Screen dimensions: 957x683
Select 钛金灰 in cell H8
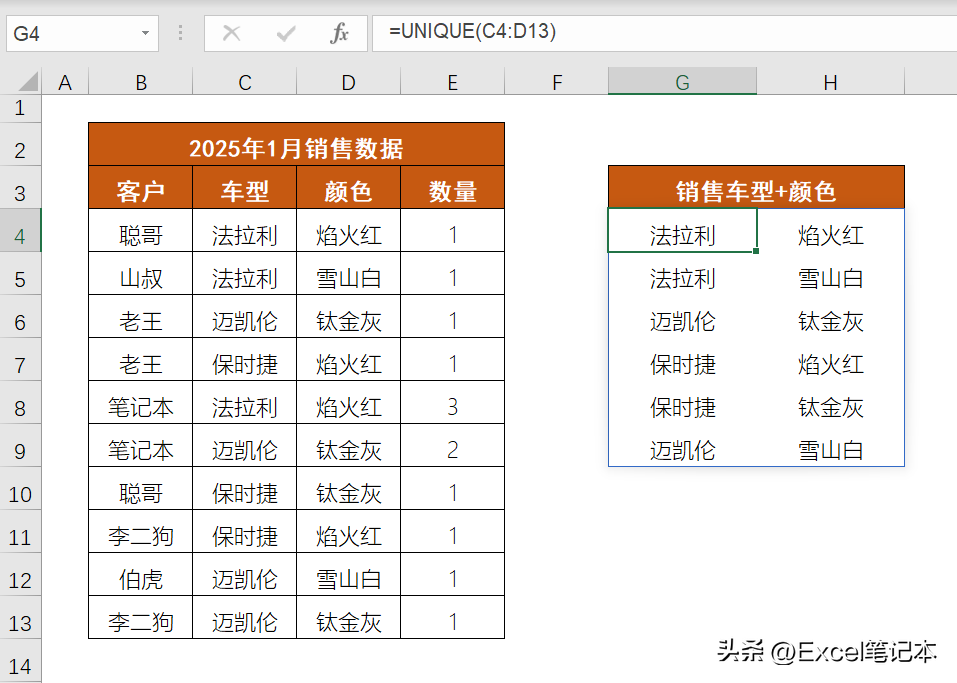pyautogui.click(x=831, y=403)
